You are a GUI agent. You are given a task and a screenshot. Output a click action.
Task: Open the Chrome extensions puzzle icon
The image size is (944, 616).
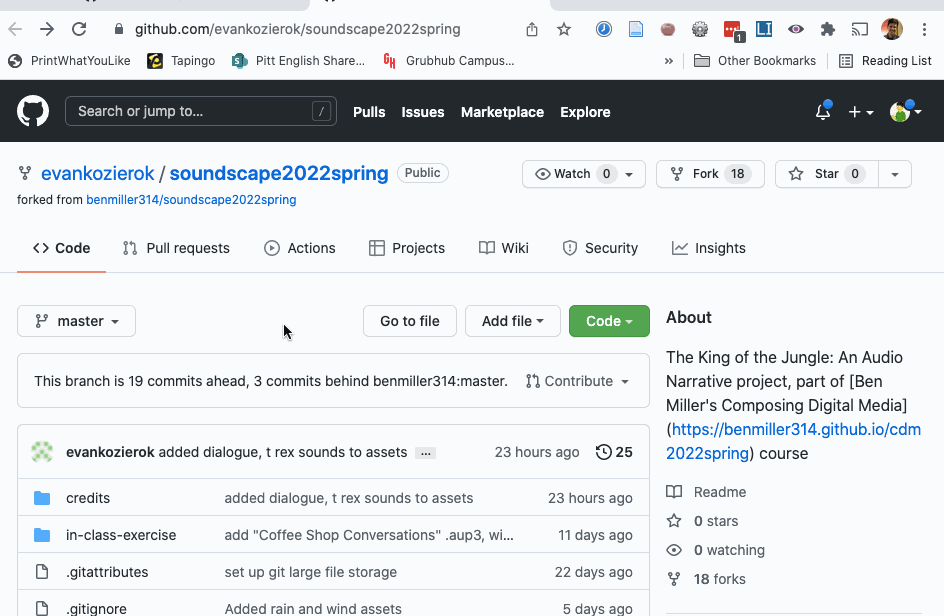[x=827, y=29]
